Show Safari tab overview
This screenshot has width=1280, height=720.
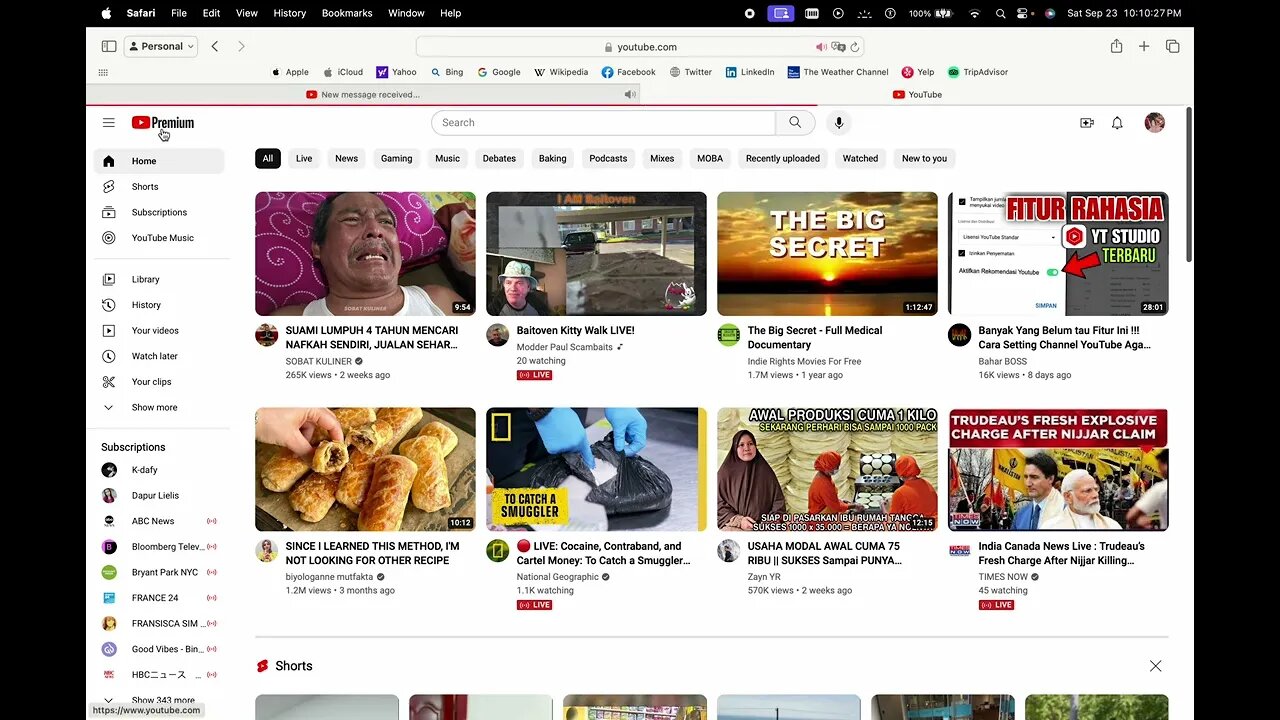[x=1173, y=46]
